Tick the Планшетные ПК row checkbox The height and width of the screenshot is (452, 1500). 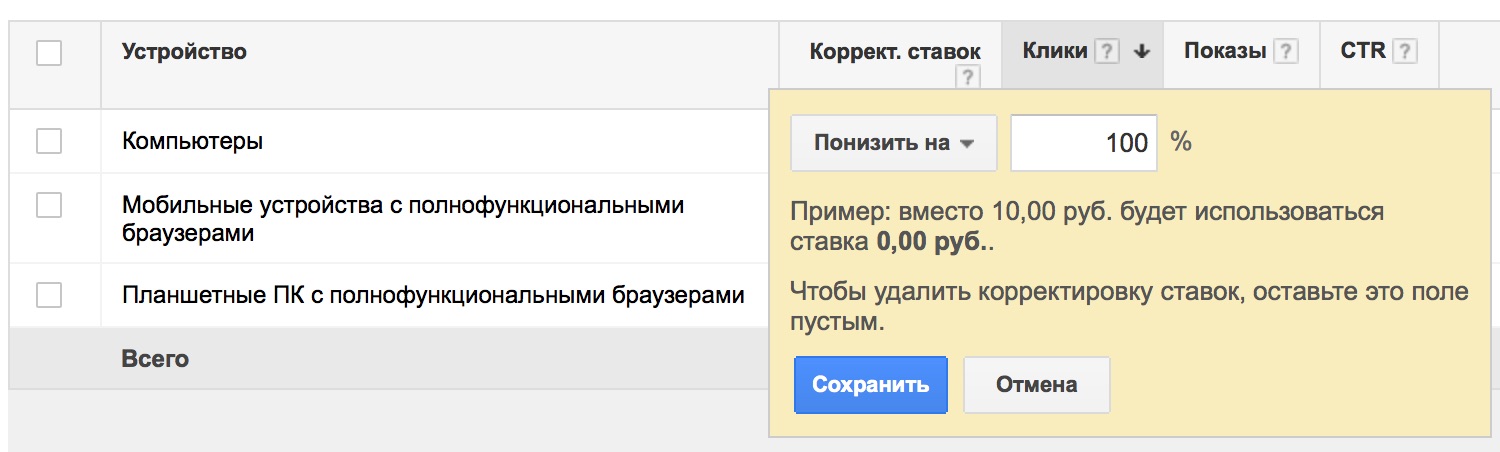coord(49,295)
